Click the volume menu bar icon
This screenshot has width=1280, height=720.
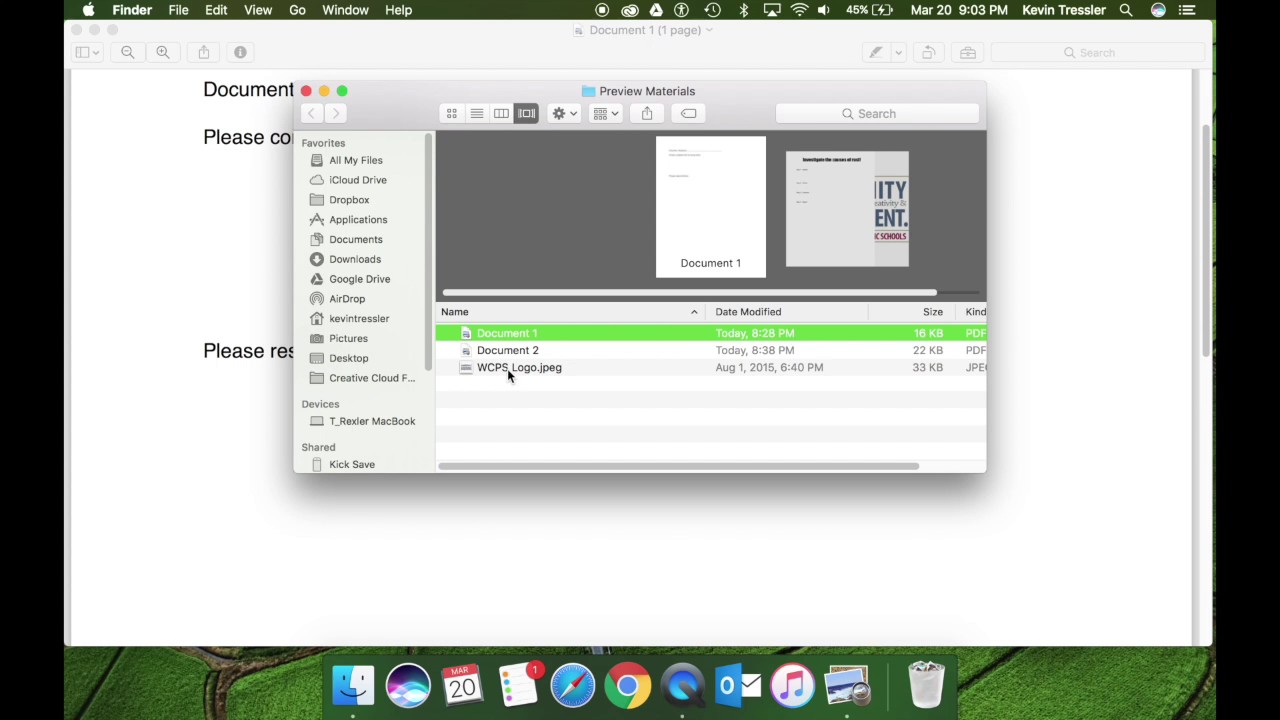point(824,10)
